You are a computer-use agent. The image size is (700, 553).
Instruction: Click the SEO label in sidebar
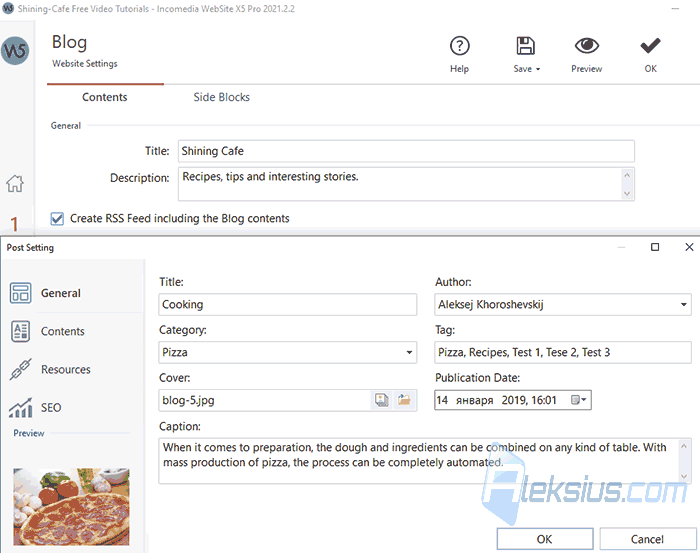(x=51, y=407)
